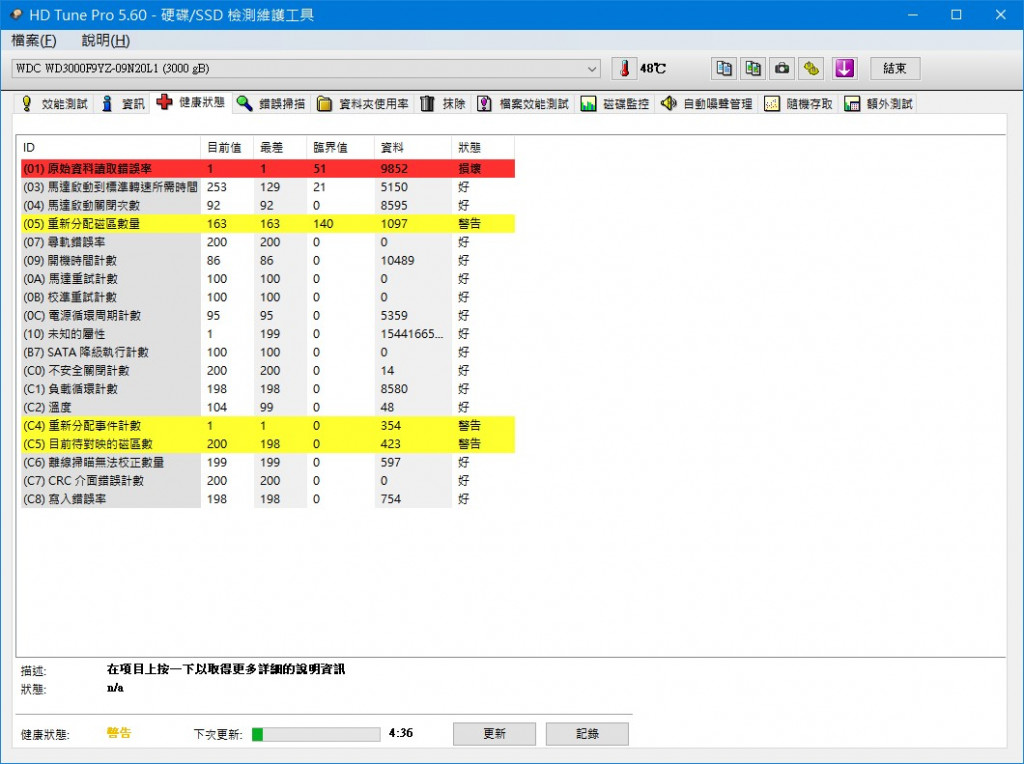Viewport: 1024px width, 764px height.
Task: Select the (0C) 電源循環周期計數 row
Action: 268,315
